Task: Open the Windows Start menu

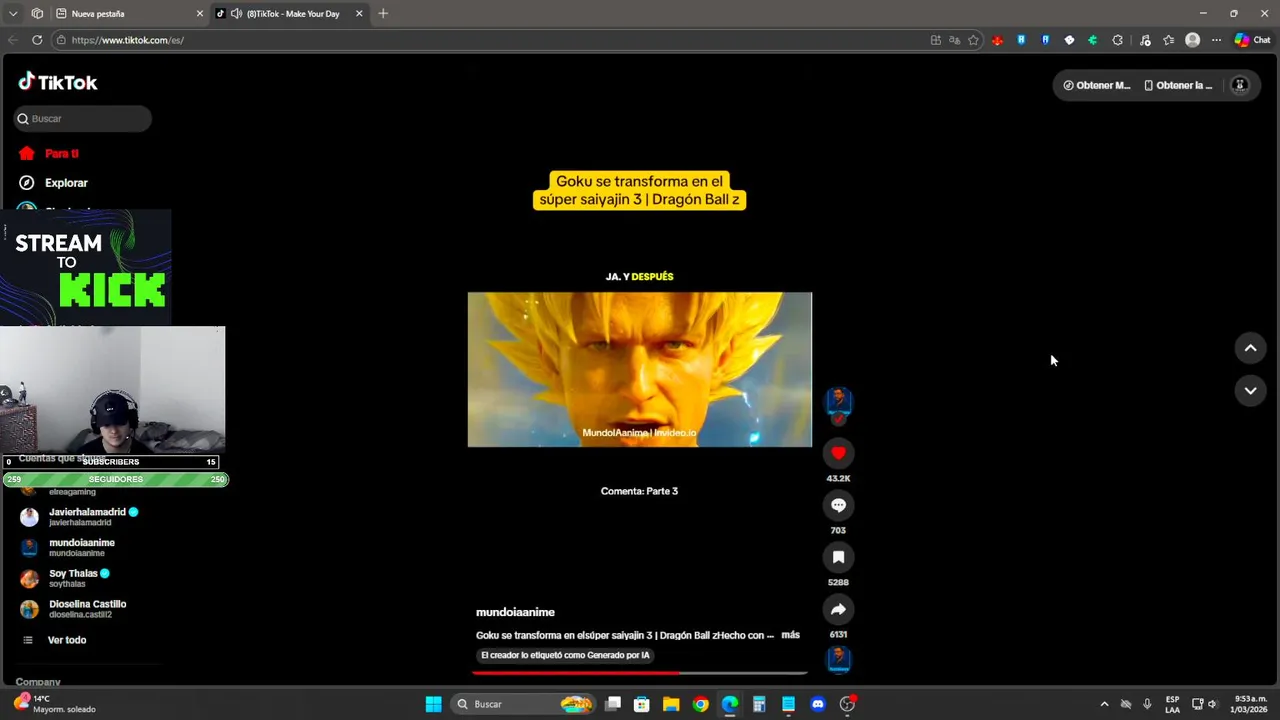Action: tap(433, 704)
